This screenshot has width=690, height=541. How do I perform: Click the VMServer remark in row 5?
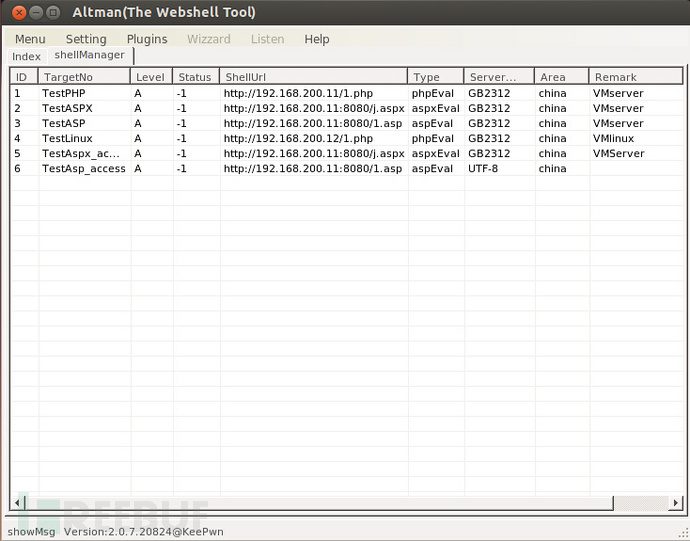(x=618, y=154)
